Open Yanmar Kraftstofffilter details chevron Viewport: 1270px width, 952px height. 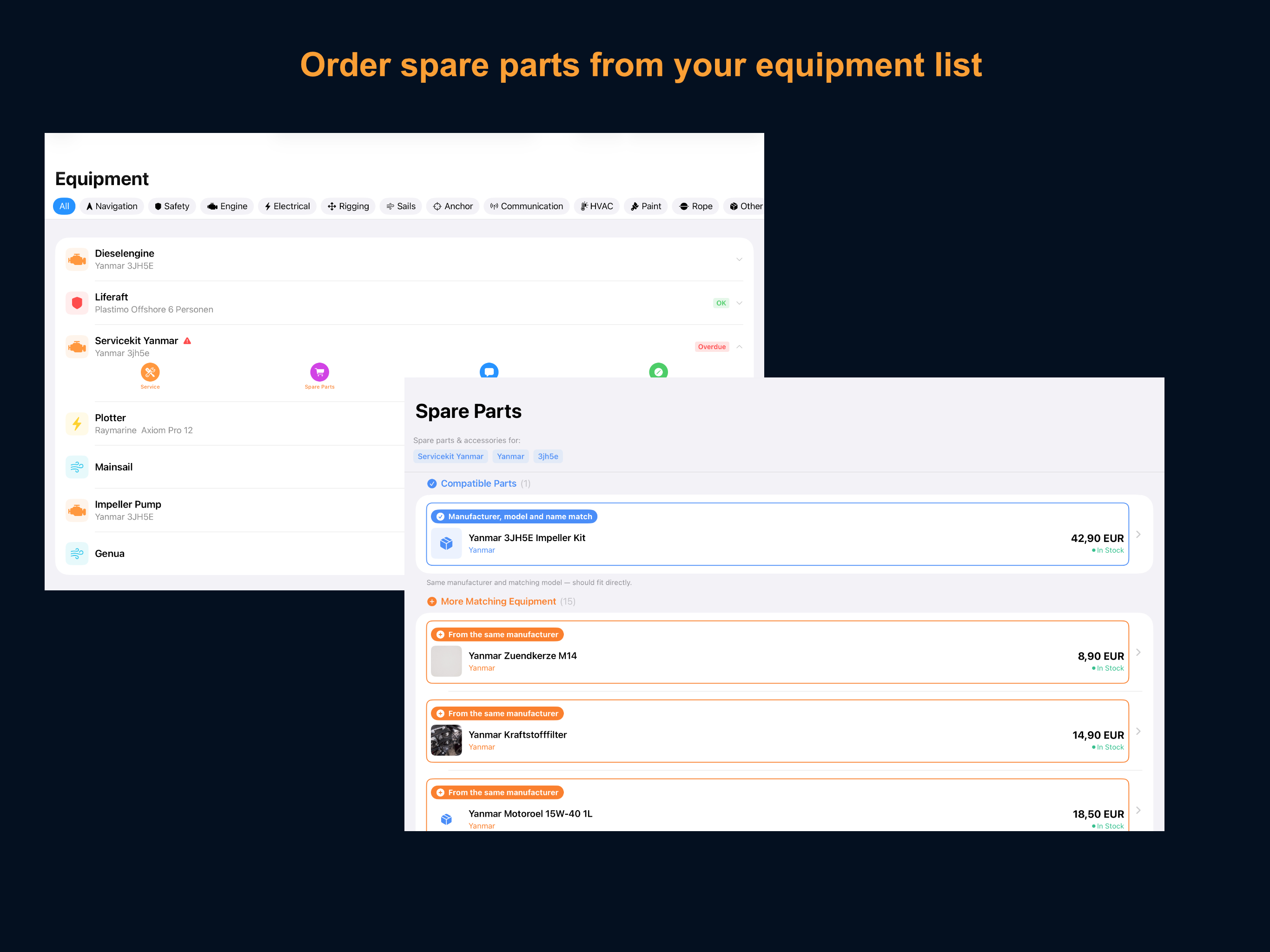[x=1138, y=732]
